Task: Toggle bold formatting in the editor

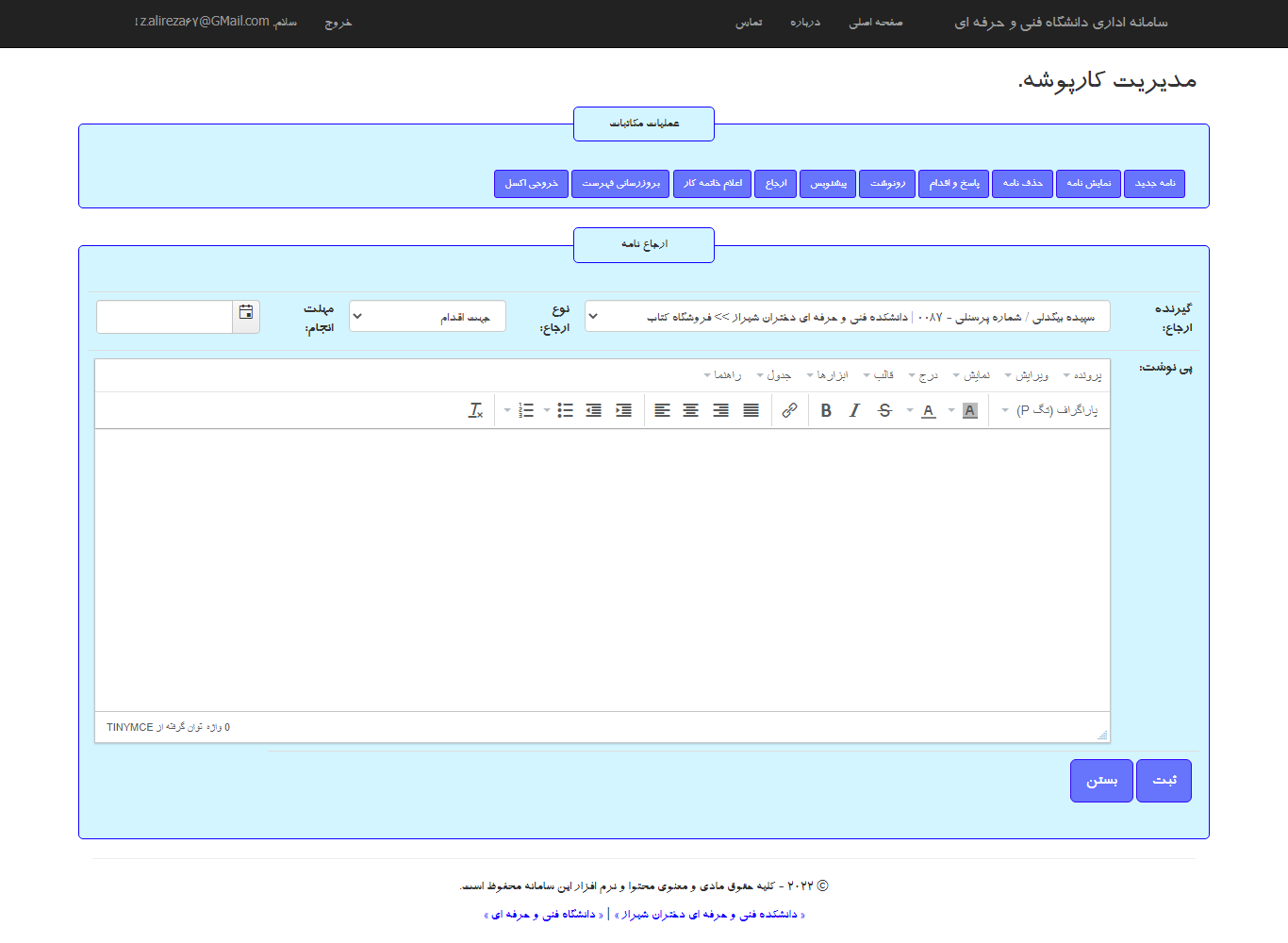Action: (826, 410)
